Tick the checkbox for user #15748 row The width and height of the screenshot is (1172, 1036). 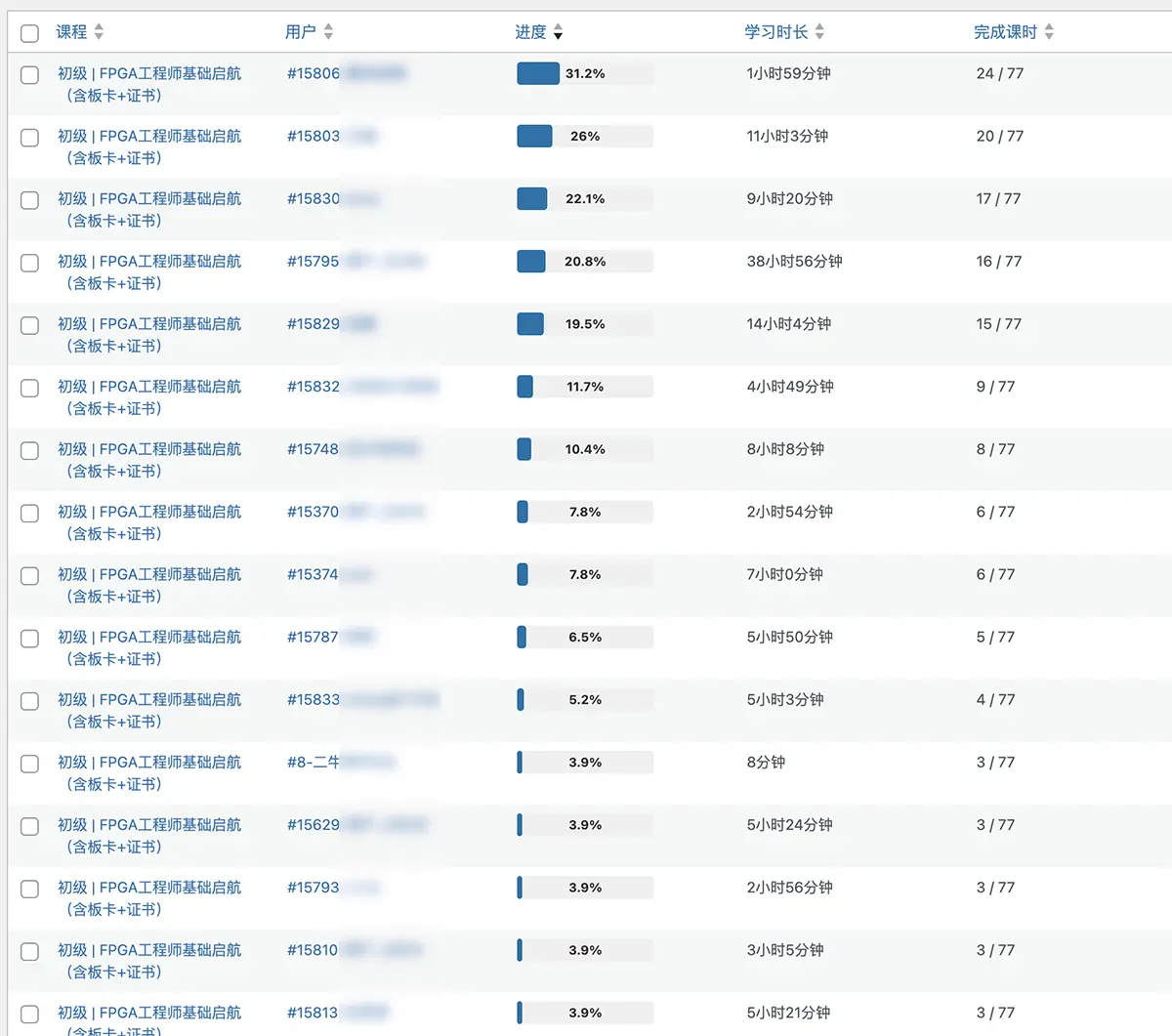(x=30, y=451)
